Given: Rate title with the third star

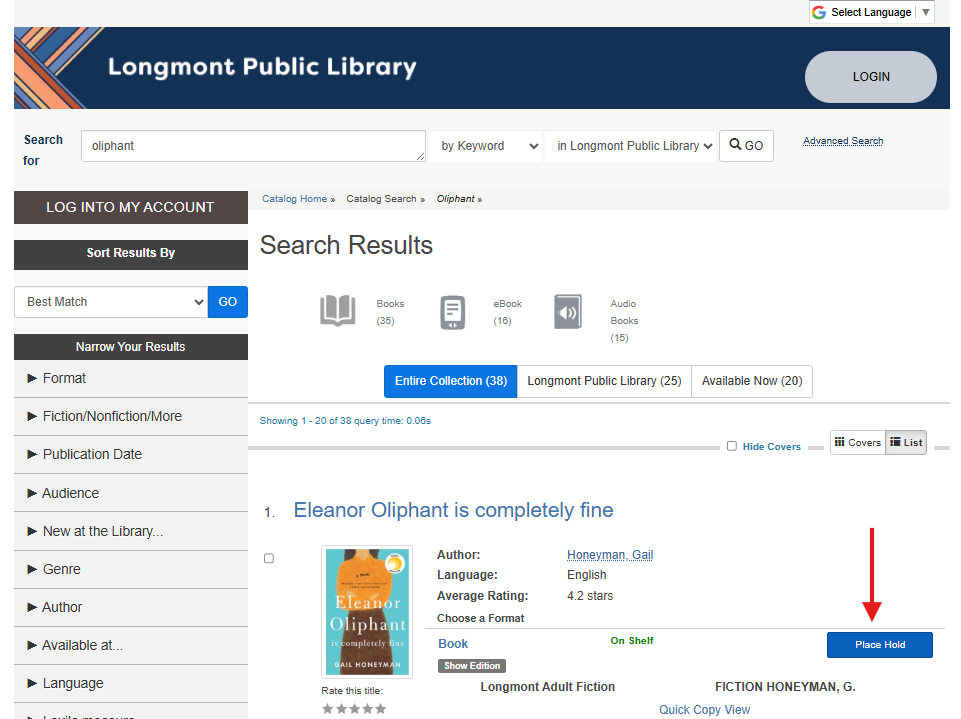Looking at the screenshot, I should (354, 709).
